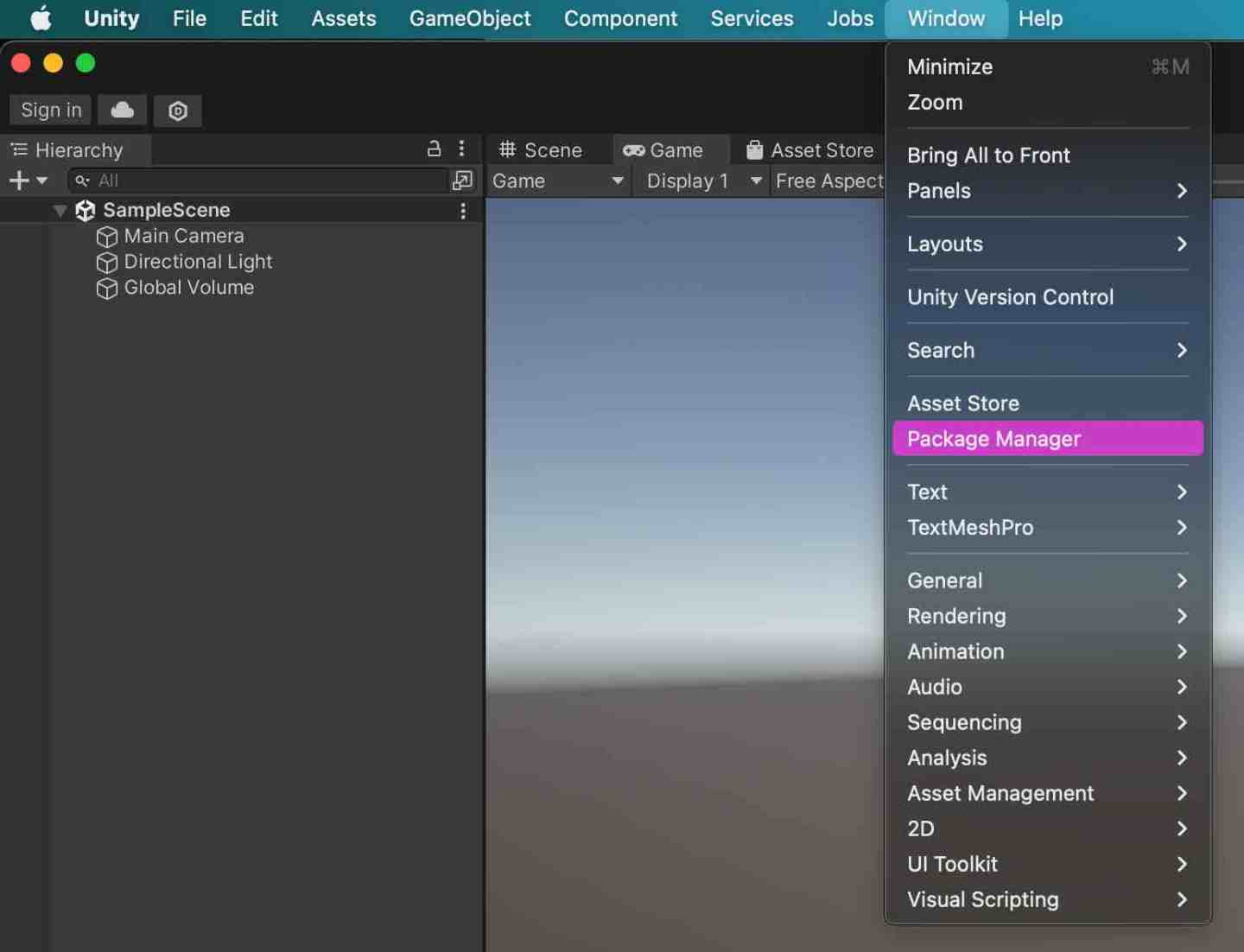
Task: Click the Unity Version Control hexagon icon
Action: click(177, 110)
